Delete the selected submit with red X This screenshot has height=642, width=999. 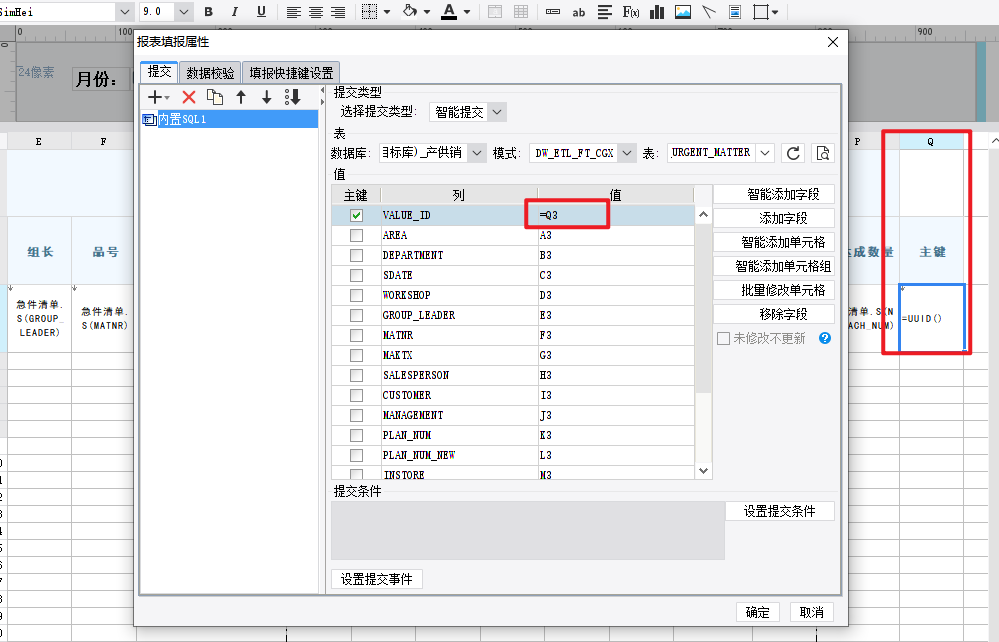[x=189, y=97]
